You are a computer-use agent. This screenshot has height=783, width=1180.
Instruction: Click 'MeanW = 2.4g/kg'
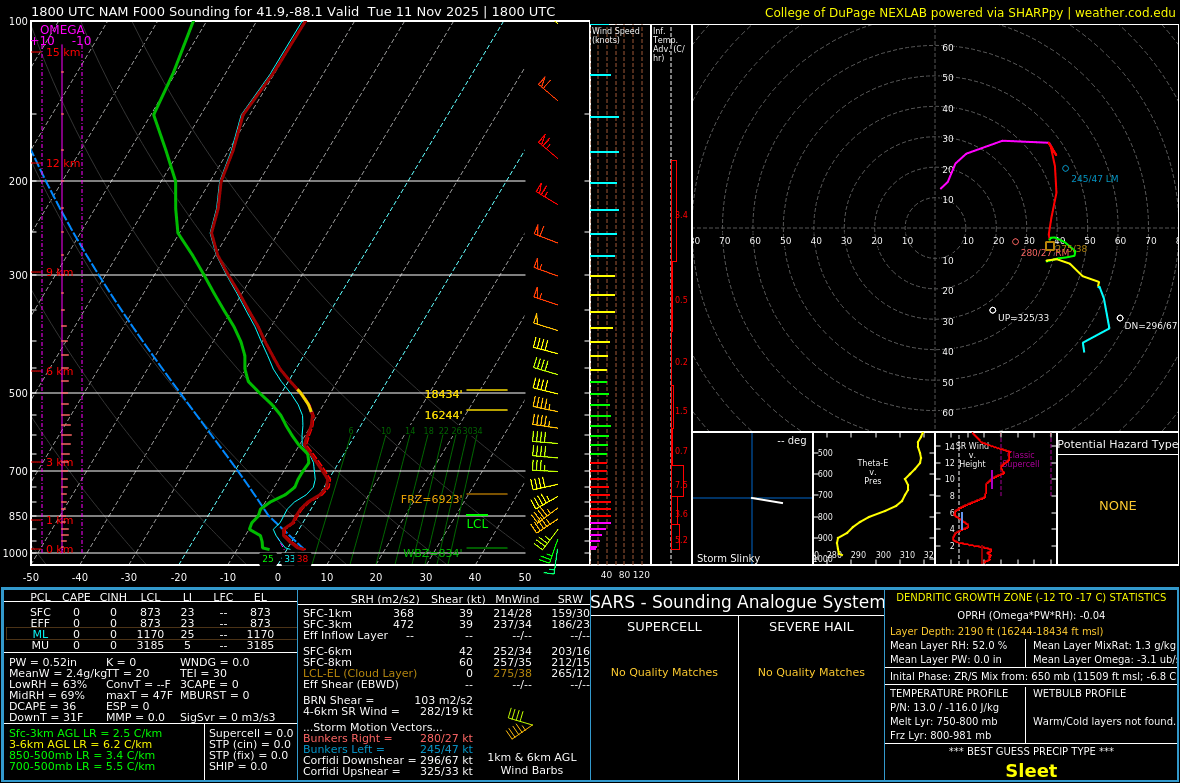click(x=56, y=673)
